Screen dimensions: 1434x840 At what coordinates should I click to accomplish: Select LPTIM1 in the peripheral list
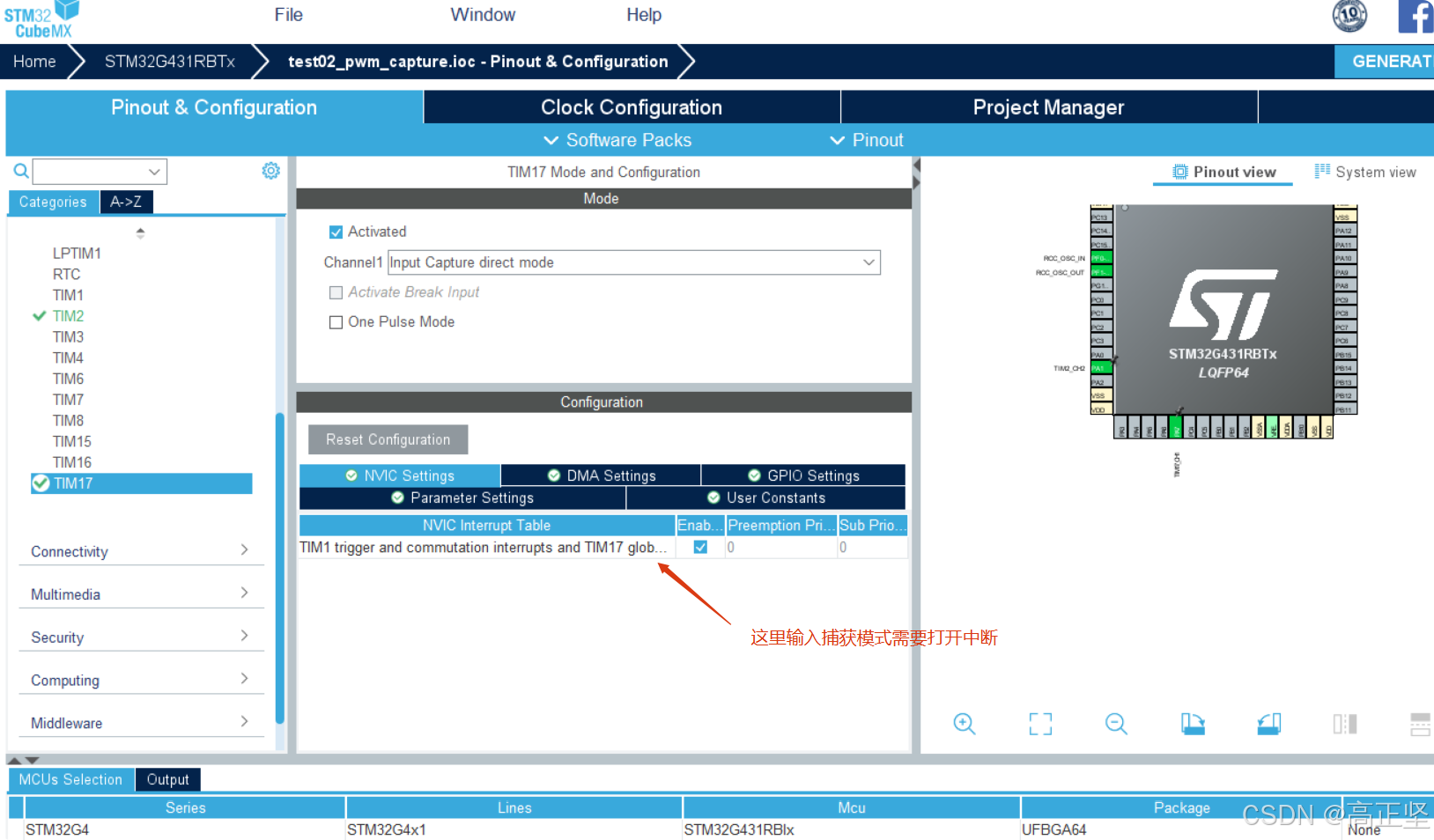coord(77,254)
